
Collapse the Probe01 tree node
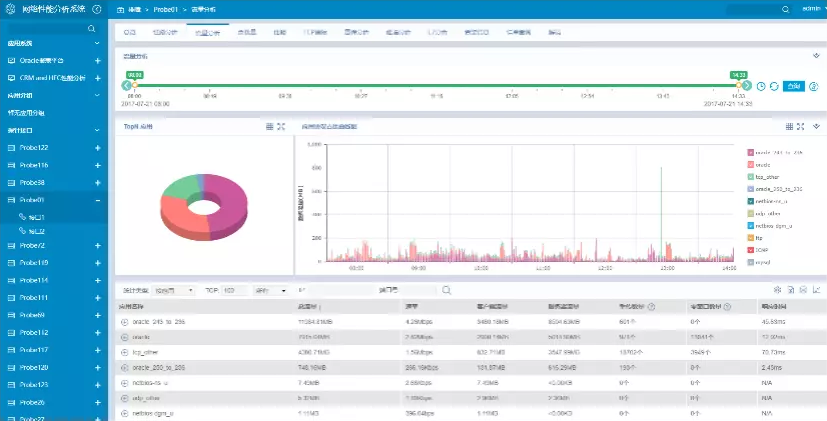tap(97, 200)
